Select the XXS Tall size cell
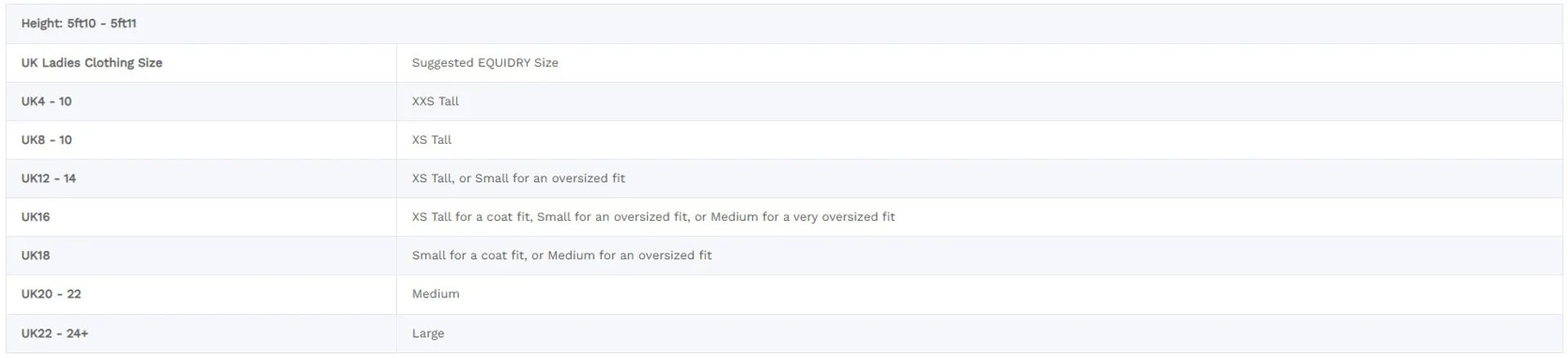This screenshot has height=358, width=1568. click(434, 101)
